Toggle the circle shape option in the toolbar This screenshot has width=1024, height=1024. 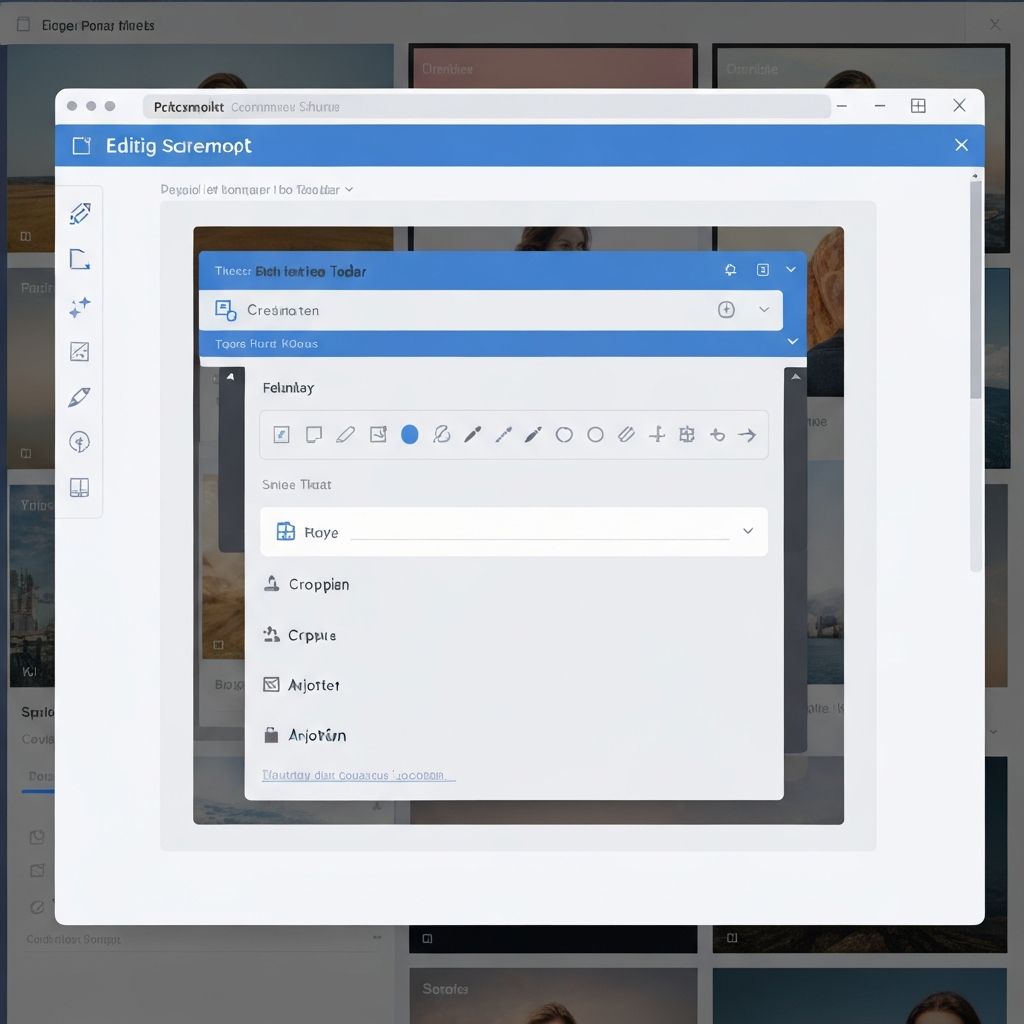pyautogui.click(x=564, y=434)
